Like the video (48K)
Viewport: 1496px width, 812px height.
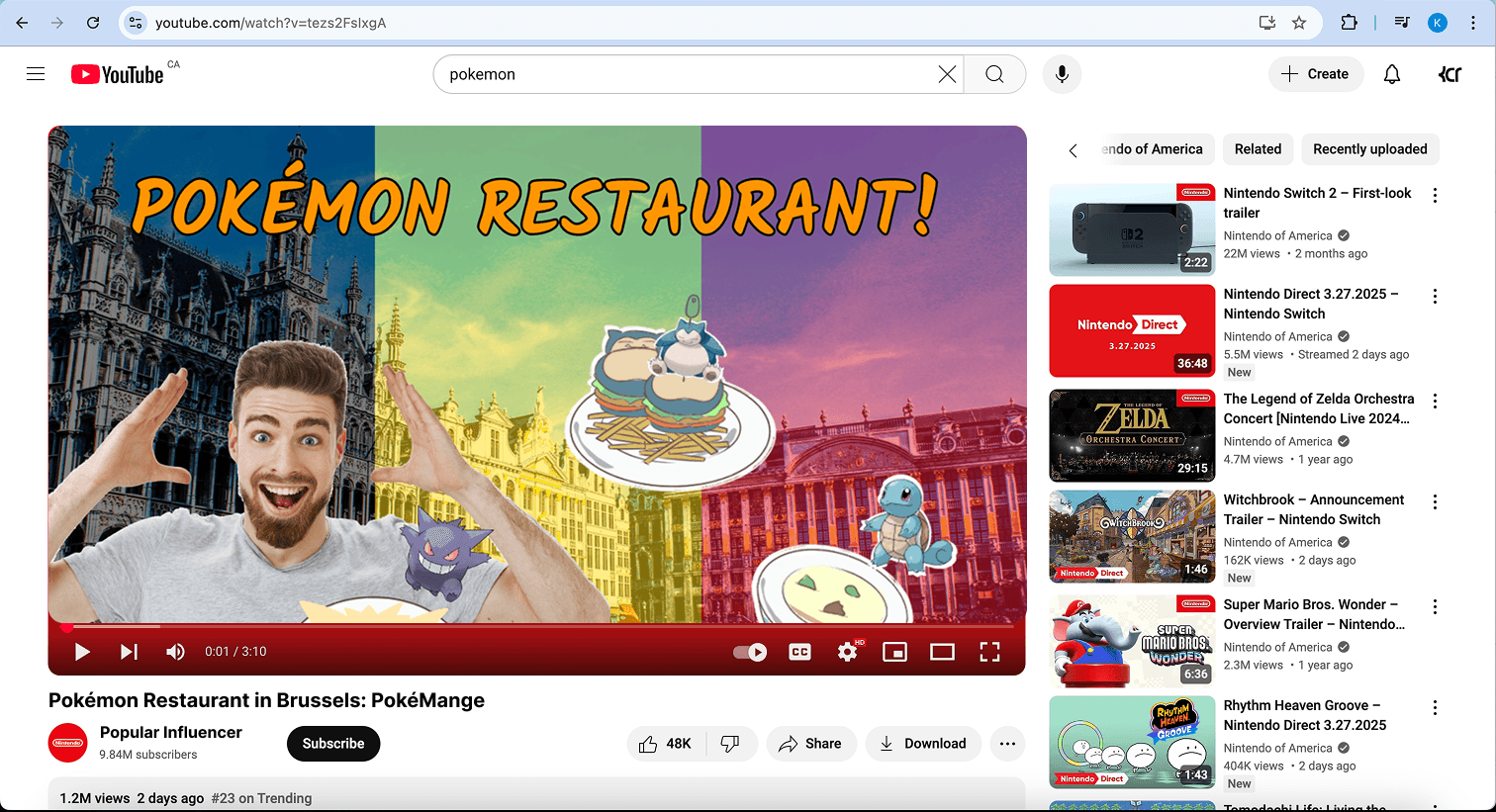[x=666, y=744]
